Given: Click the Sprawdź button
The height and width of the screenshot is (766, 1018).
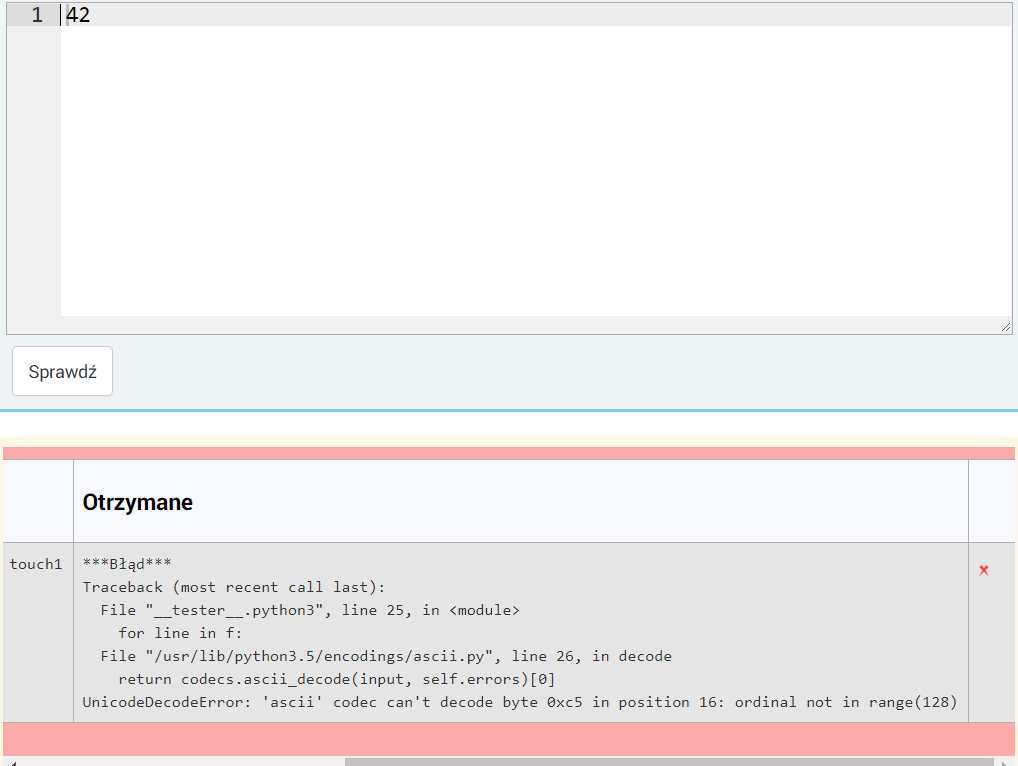Looking at the screenshot, I should click(62, 372).
